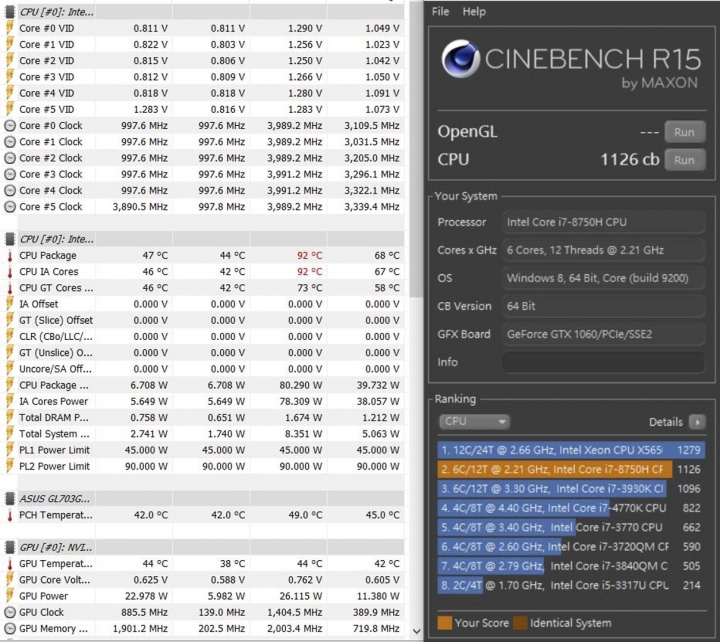Click the clock icon beside Core #2 Clock

tap(10, 158)
